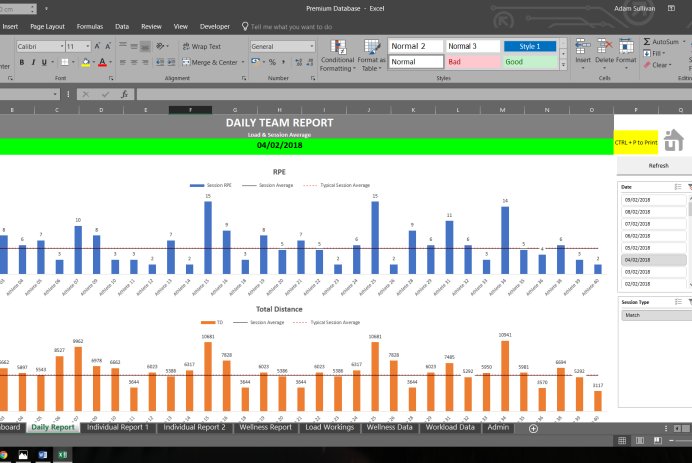Open the Formulas ribbon tab
692x463 pixels.
90,26
